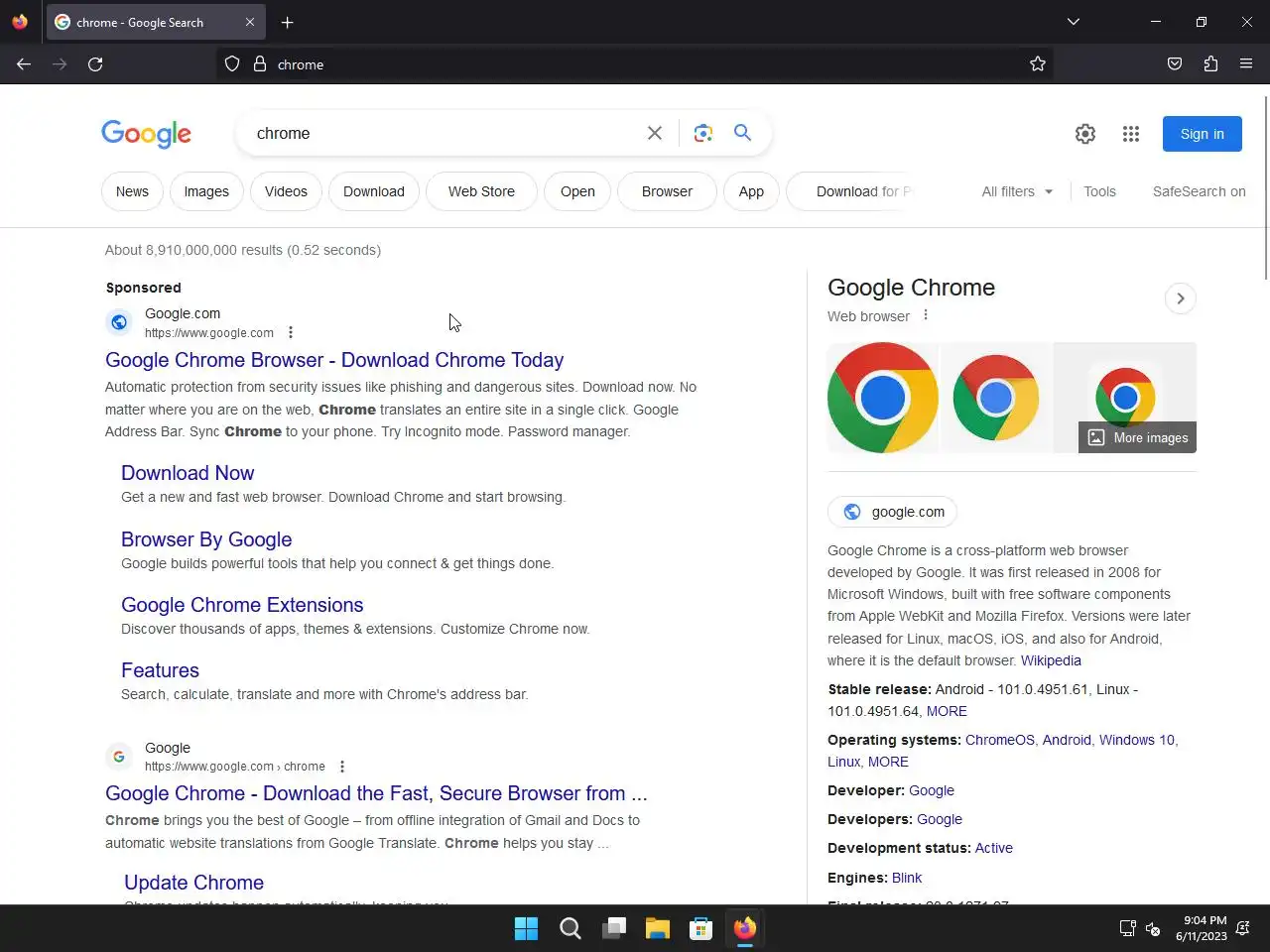The image size is (1270, 952).
Task: Open the Update Chrome sitelink
Action: coord(193,883)
